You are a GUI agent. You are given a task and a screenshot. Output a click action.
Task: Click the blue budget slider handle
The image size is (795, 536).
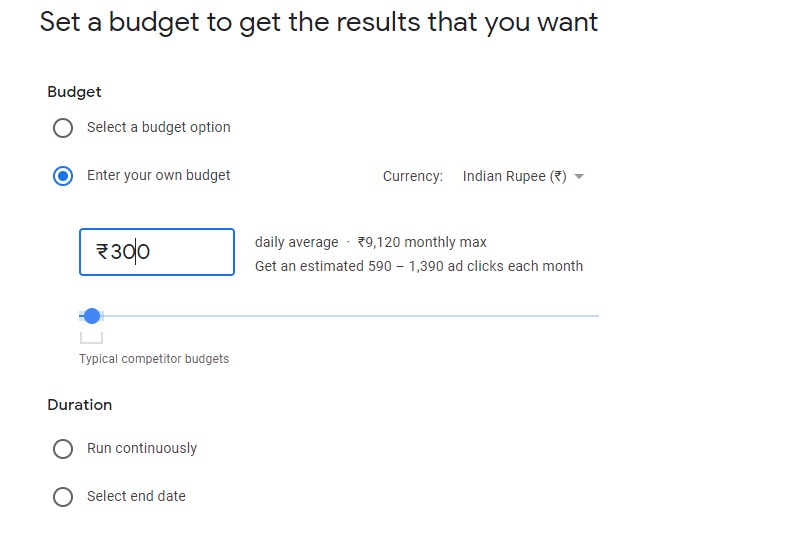pos(92,316)
